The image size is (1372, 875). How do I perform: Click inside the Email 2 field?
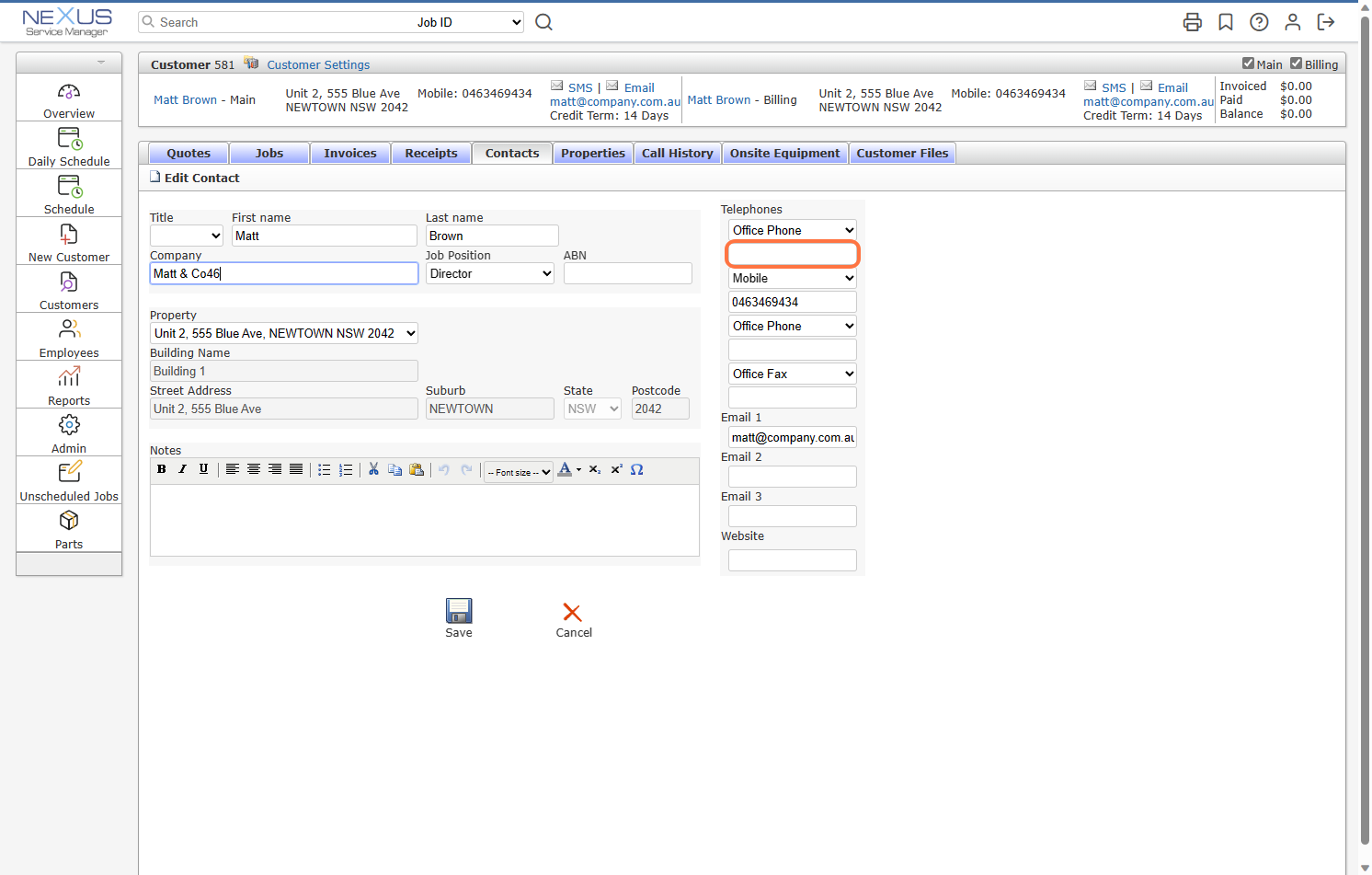point(792,476)
